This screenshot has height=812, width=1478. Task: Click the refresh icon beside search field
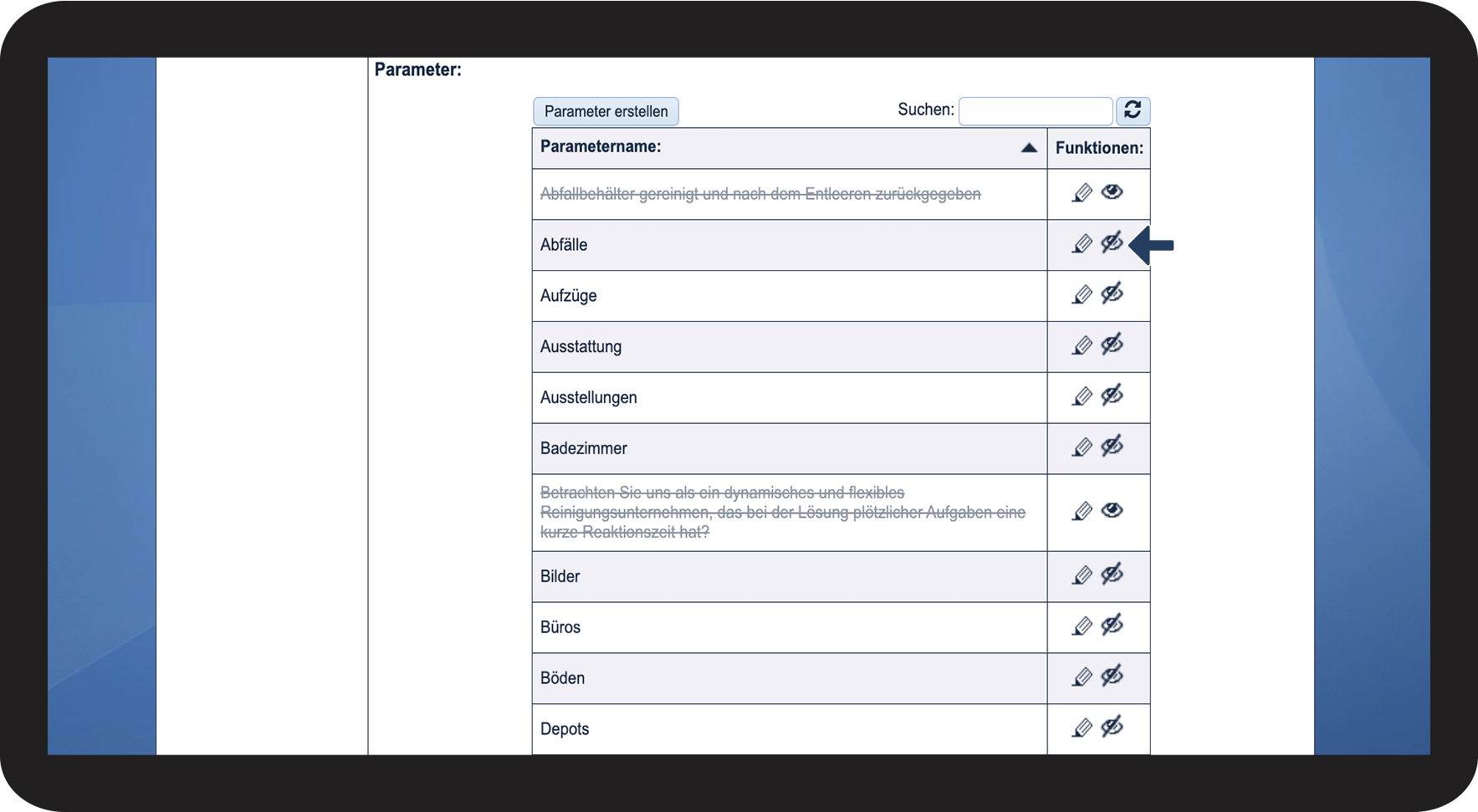coord(1133,110)
